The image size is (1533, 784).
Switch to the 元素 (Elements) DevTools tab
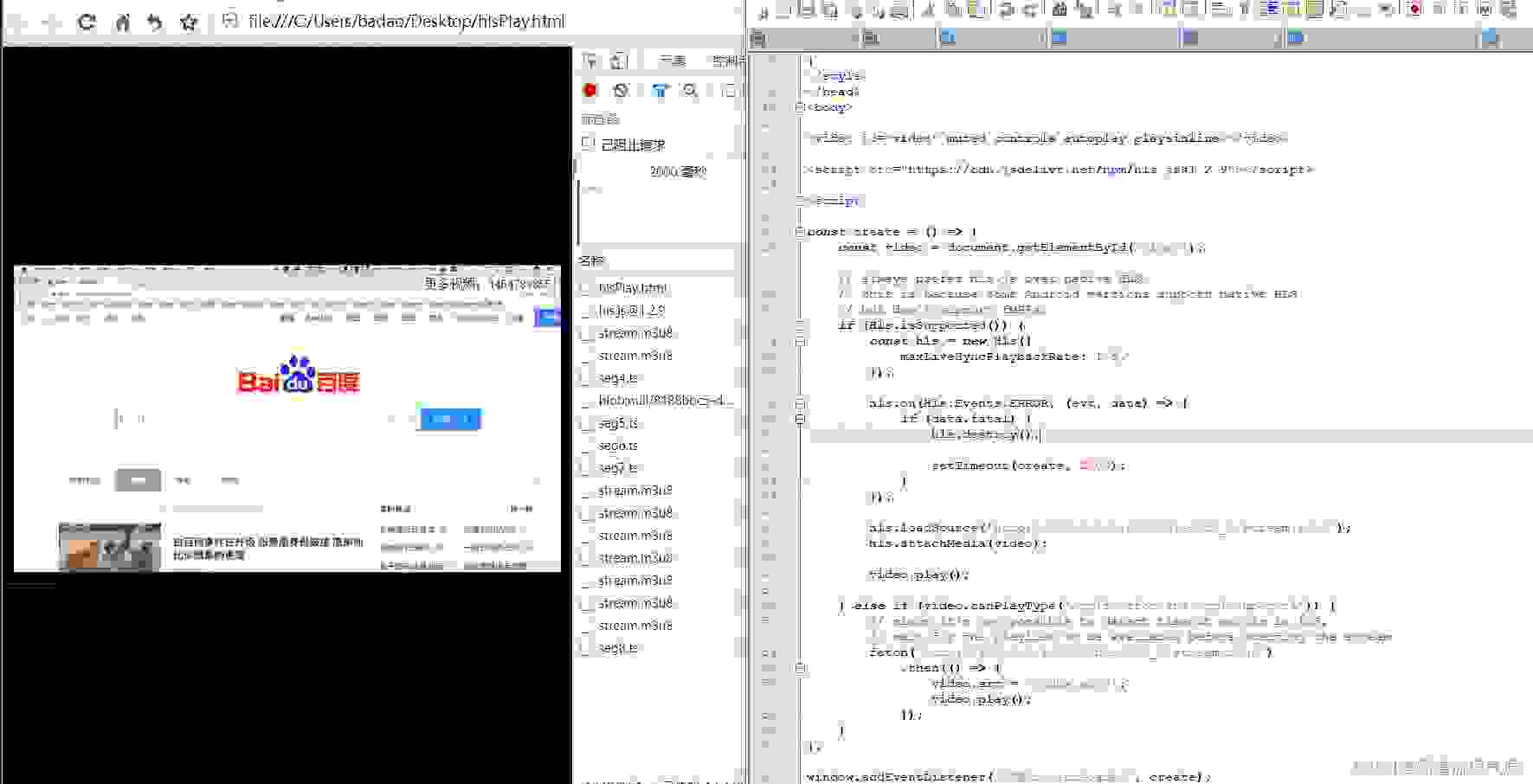672,61
